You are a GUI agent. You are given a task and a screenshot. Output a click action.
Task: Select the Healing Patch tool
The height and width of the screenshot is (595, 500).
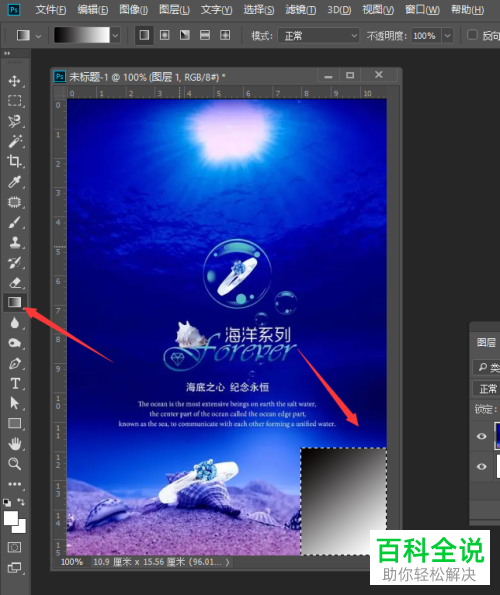pyautogui.click(x=14, y=202)
